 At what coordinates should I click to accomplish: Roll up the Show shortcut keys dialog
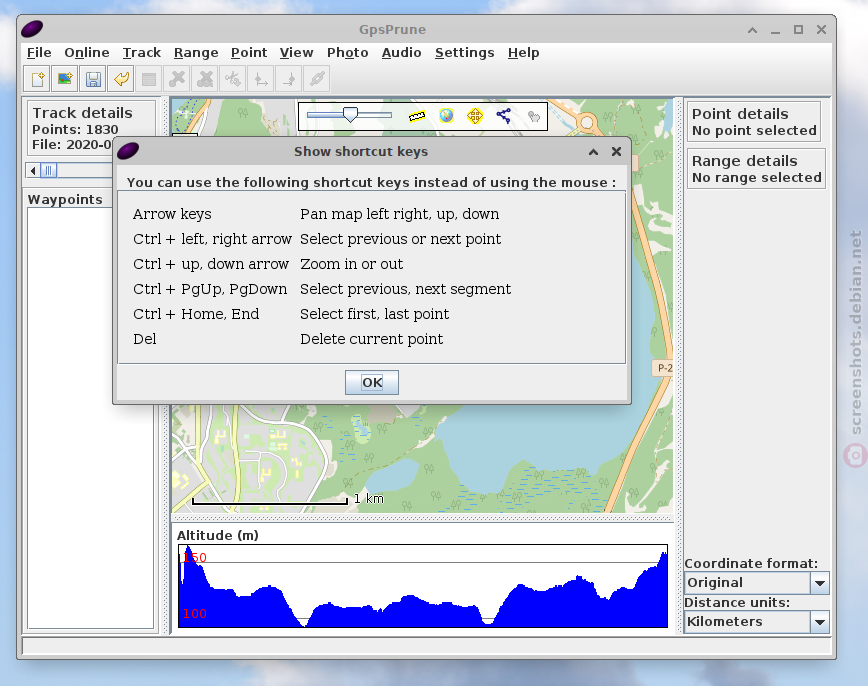click(593, 152)
